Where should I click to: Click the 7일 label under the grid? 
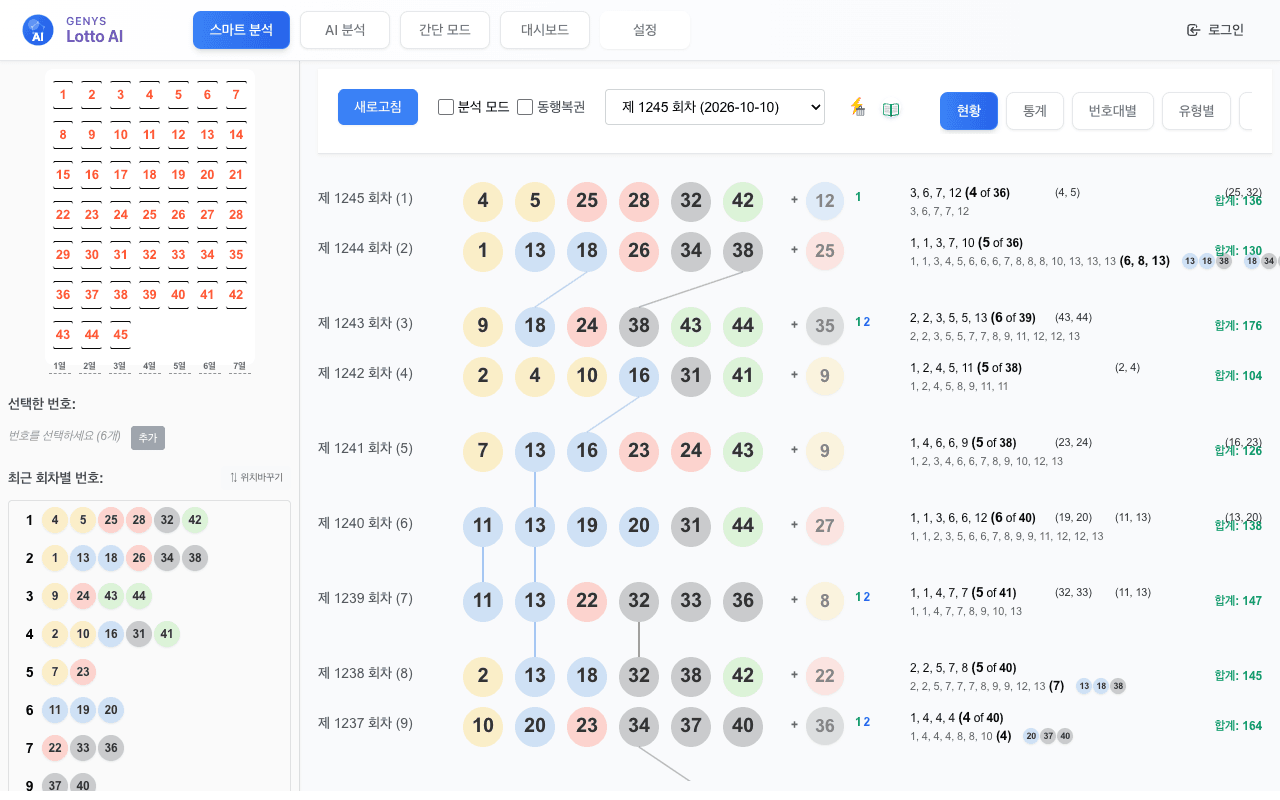(x=237, y=366)
